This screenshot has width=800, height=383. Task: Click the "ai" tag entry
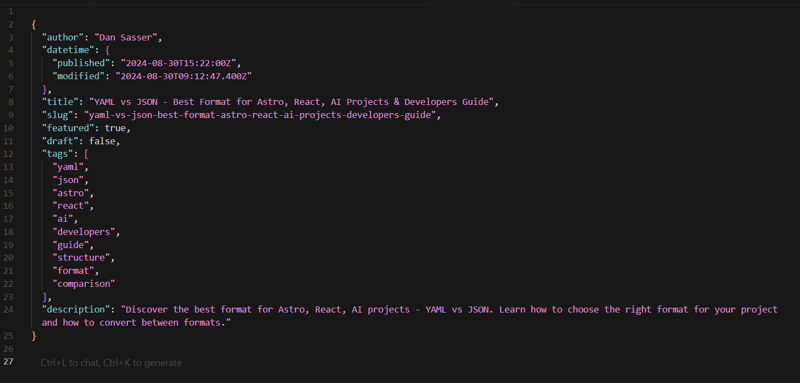[x=63, y=219]
